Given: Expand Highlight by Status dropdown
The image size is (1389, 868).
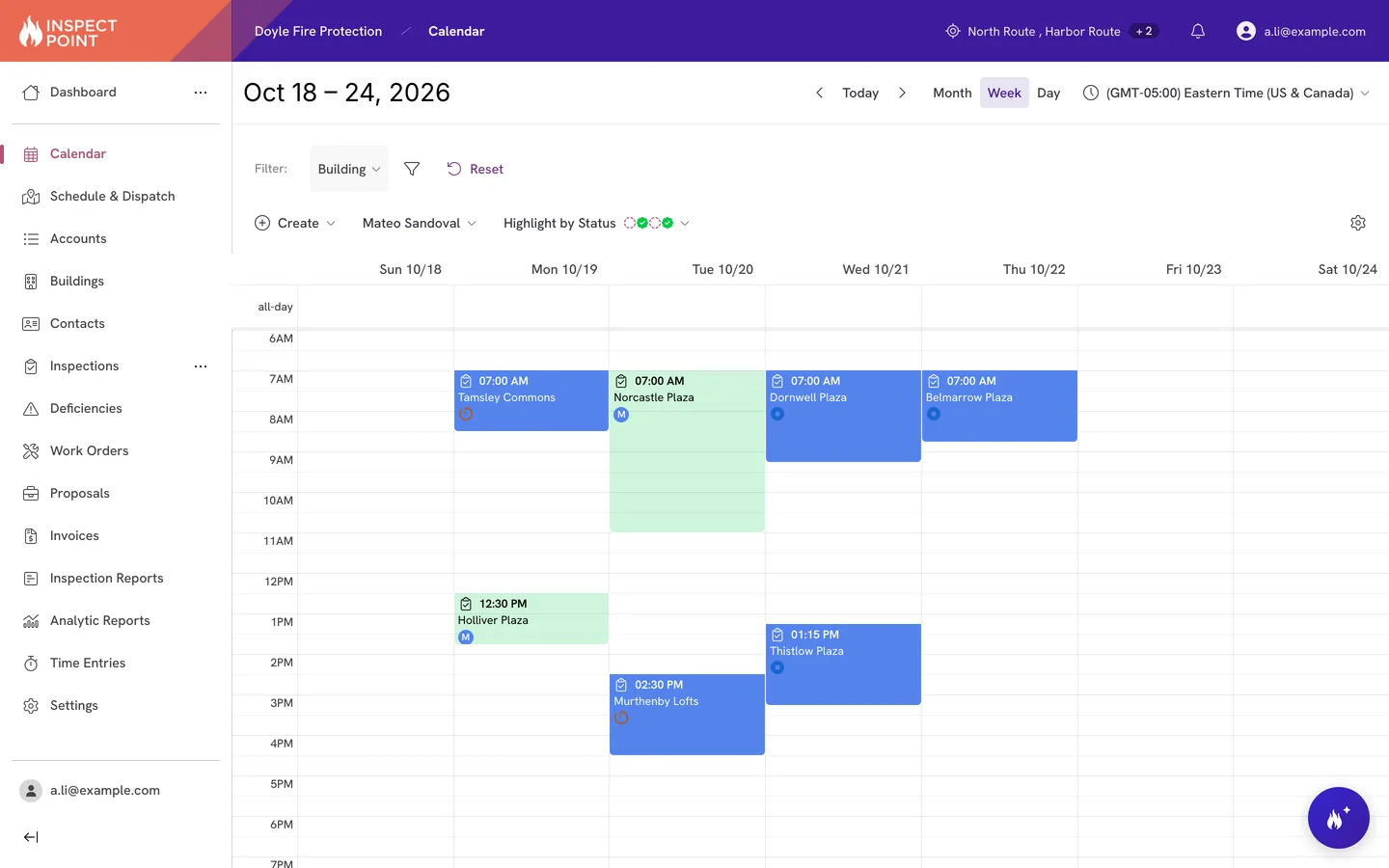Looking at the screenshot, I should [596, 223].
